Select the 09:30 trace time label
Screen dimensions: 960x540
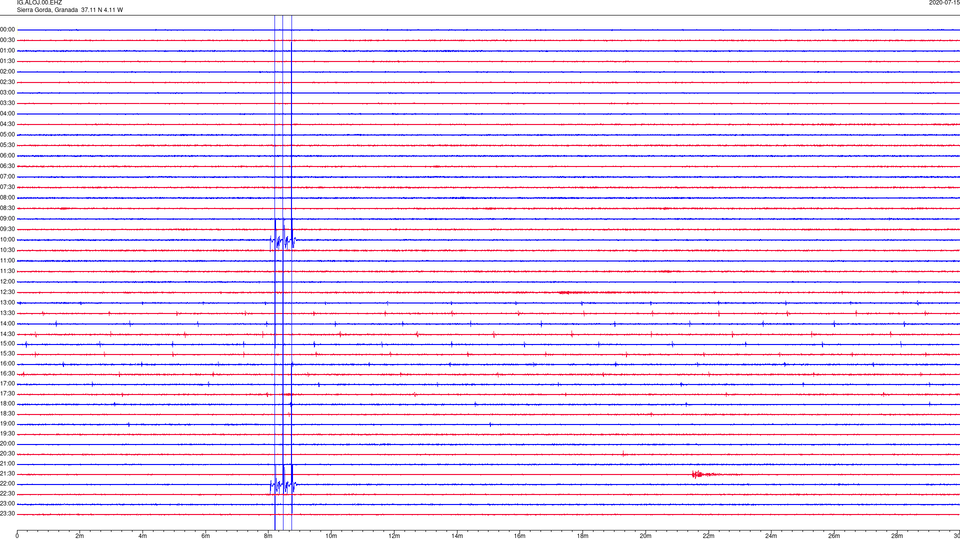click(x=8, y=230)
